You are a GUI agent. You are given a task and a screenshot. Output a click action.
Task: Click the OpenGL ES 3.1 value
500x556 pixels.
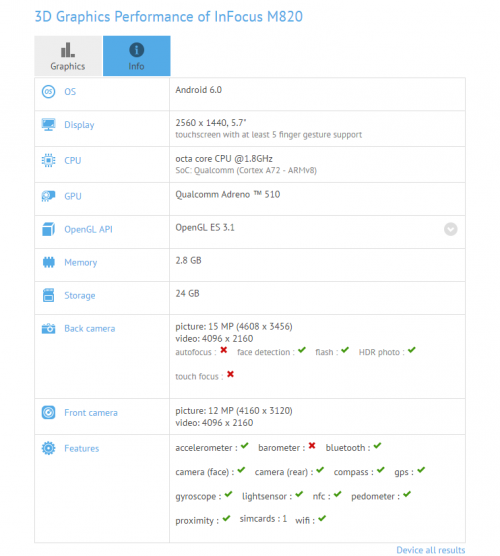click(x=205, y=227)
